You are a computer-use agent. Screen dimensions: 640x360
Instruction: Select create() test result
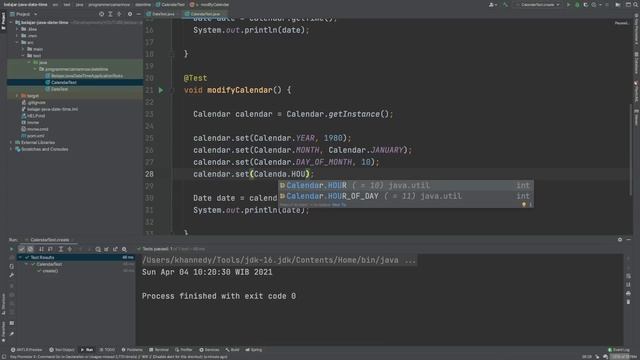[50, 271]
